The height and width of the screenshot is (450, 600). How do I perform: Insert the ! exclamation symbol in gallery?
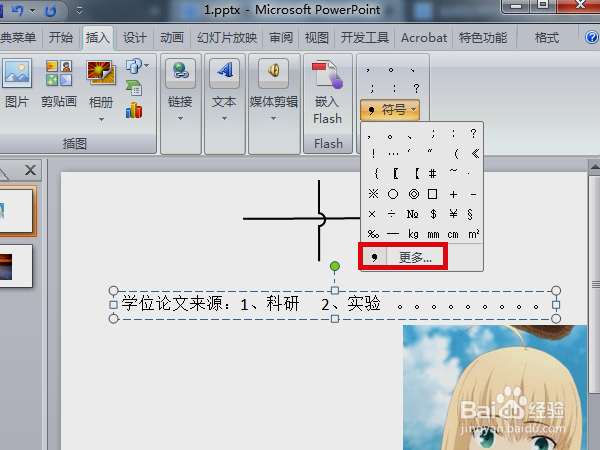373,153
